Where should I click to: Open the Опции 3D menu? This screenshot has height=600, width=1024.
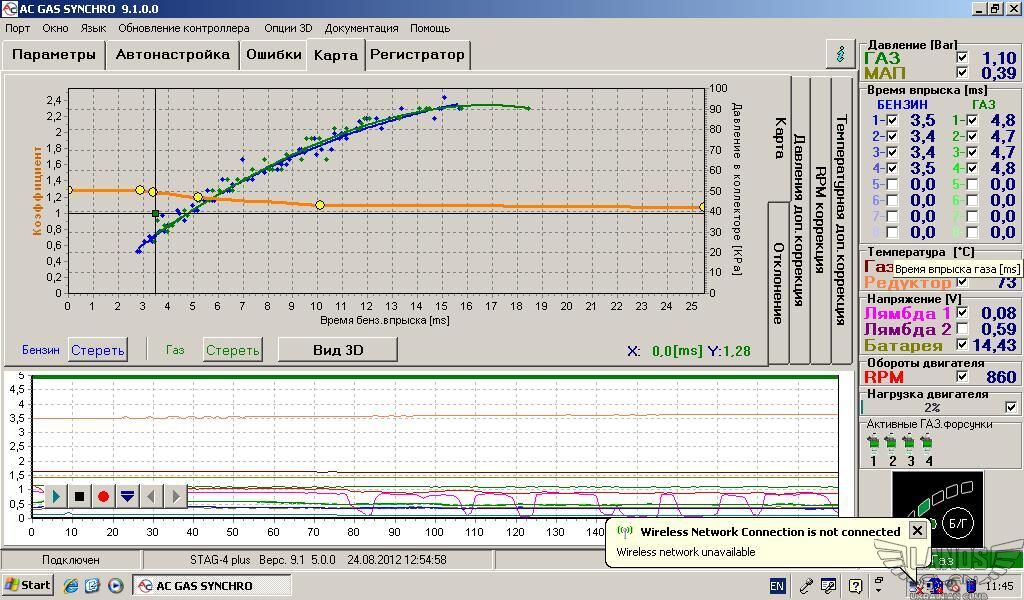point(288,28)
